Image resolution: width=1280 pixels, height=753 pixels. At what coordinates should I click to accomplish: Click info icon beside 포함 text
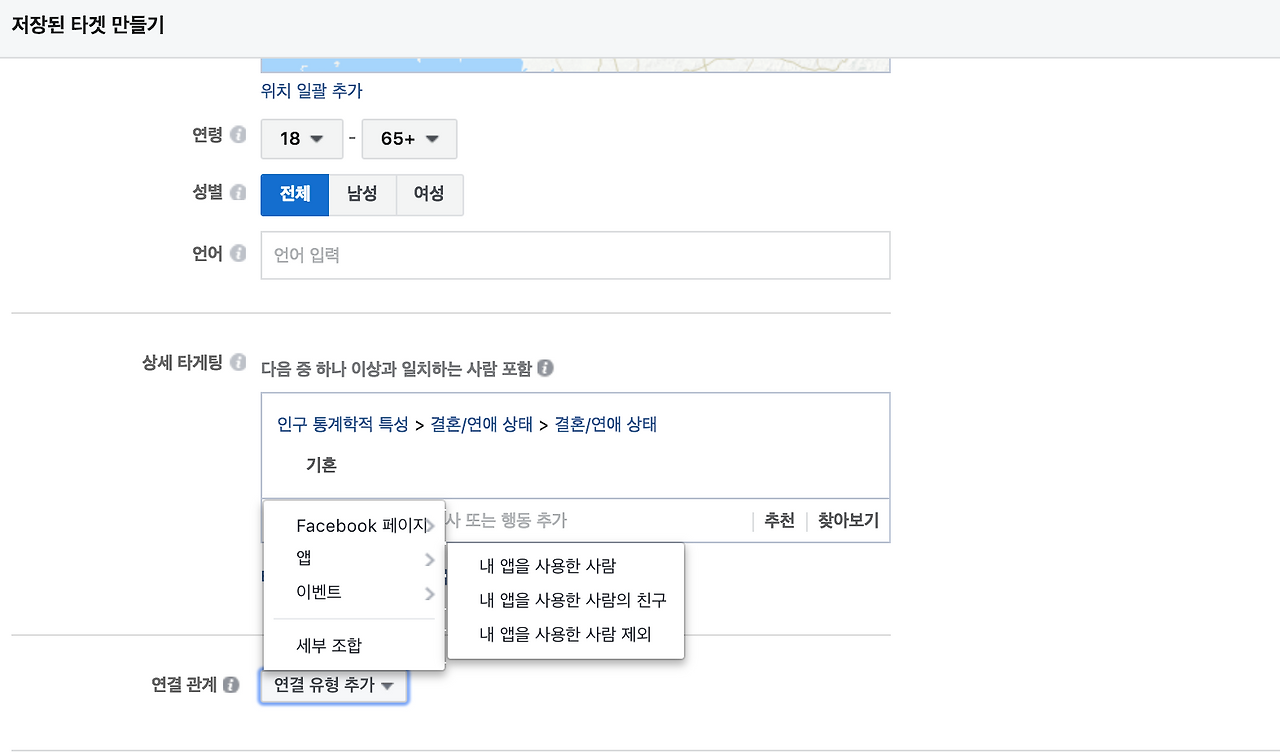545,368
